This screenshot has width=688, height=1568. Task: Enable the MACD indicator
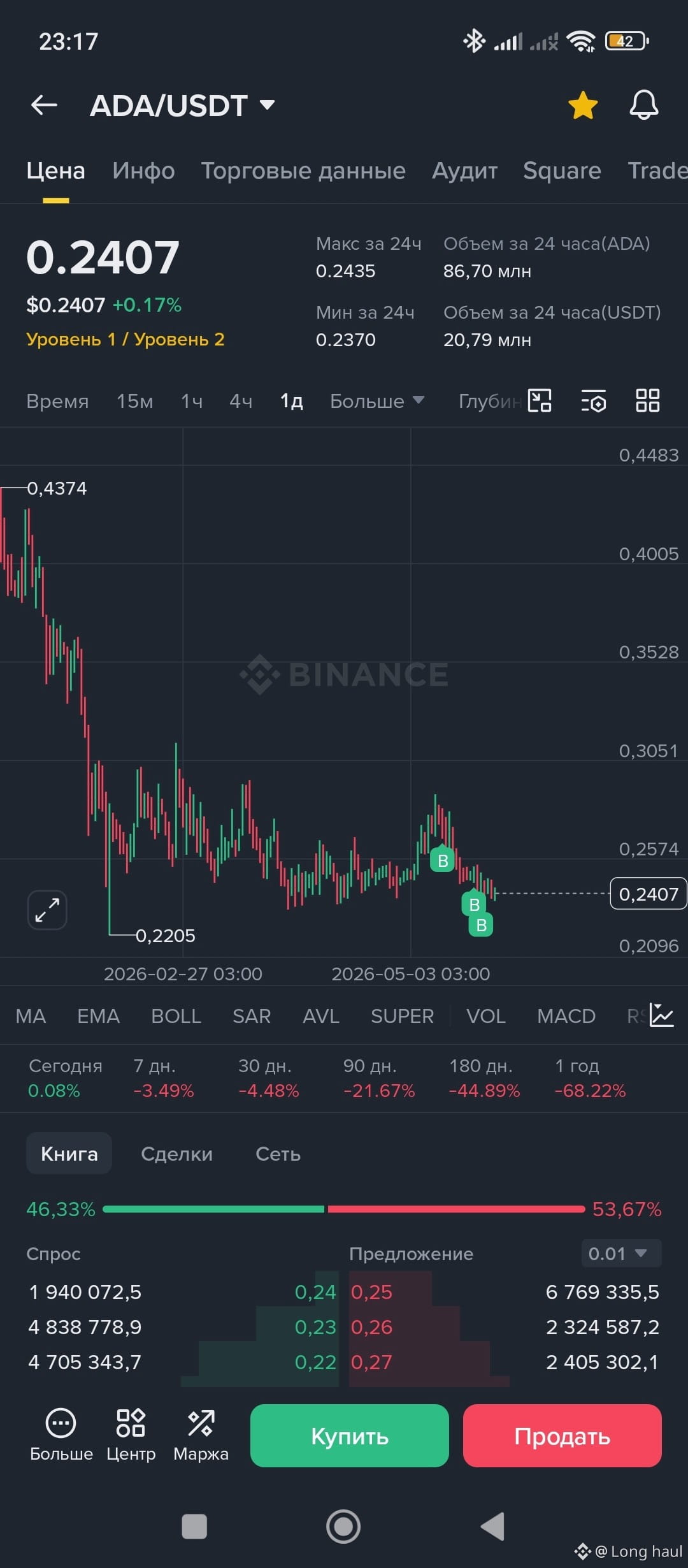click(566, 1016)
